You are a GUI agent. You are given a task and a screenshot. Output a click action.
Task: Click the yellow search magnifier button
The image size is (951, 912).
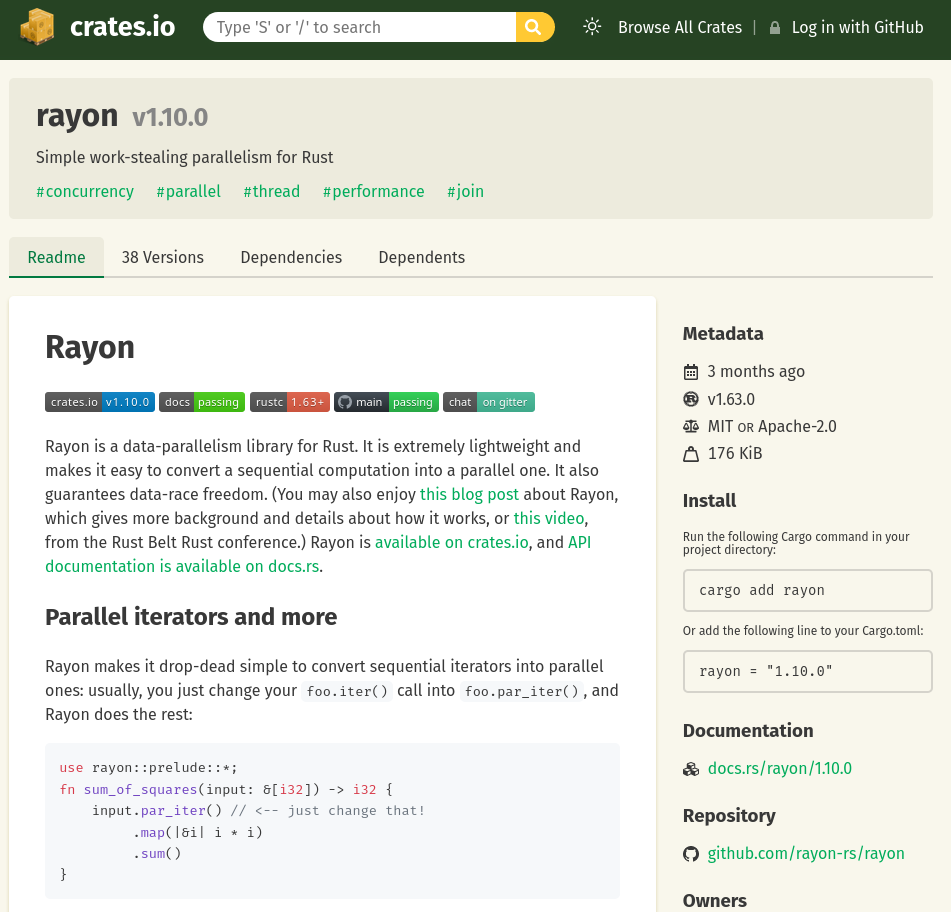pos(534,27)
